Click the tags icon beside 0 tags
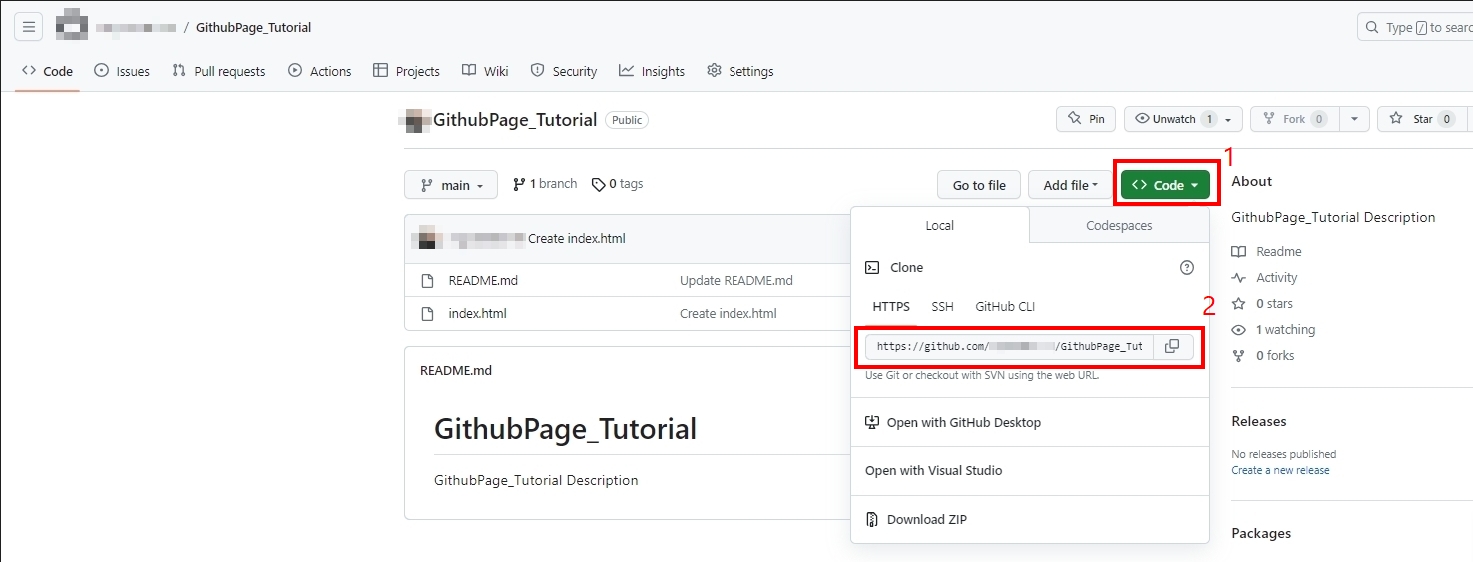Screen dimensions: 1473x562 598,184
